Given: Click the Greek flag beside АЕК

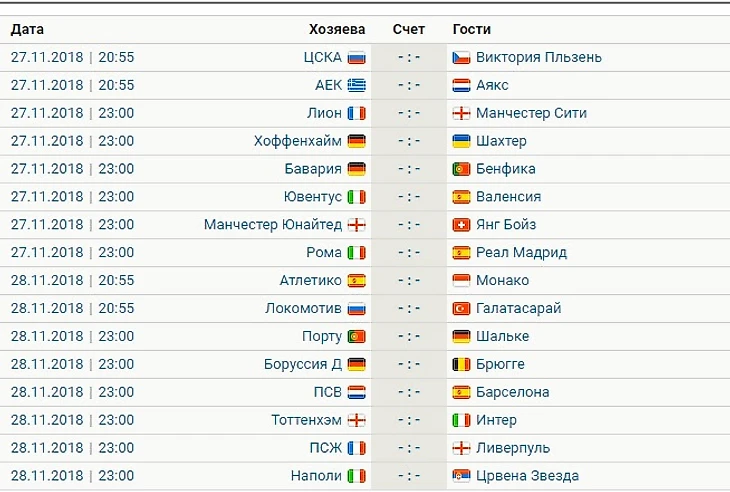Looking at the screenshot, I should (356, 86).
